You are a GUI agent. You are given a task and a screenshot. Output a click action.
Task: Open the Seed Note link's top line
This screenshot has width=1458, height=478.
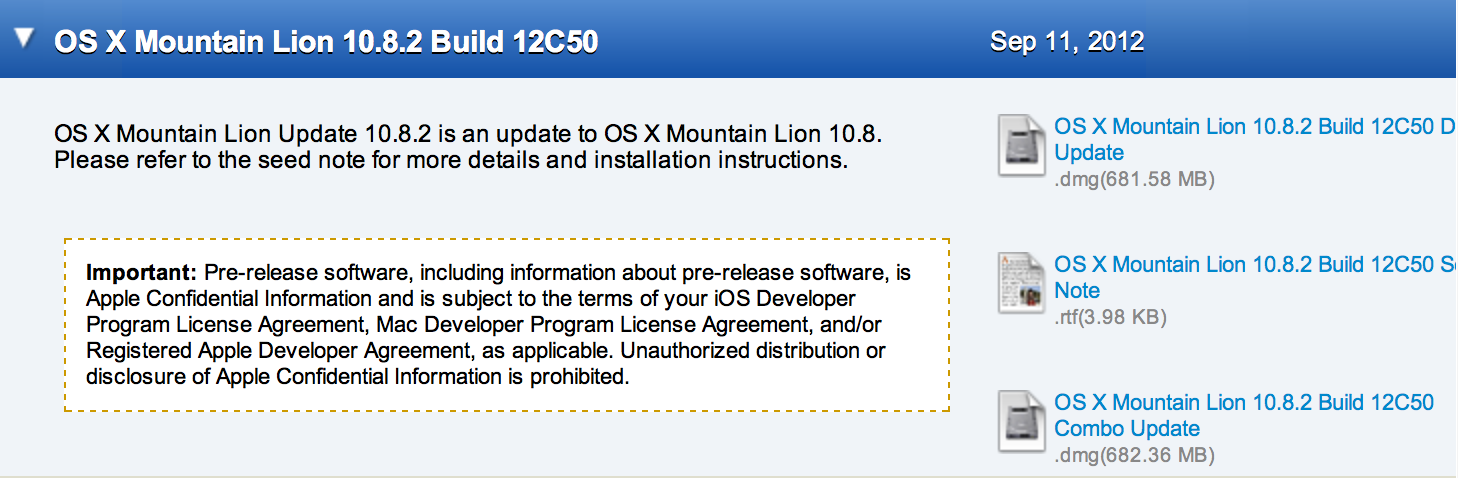tap(1256, 265)
